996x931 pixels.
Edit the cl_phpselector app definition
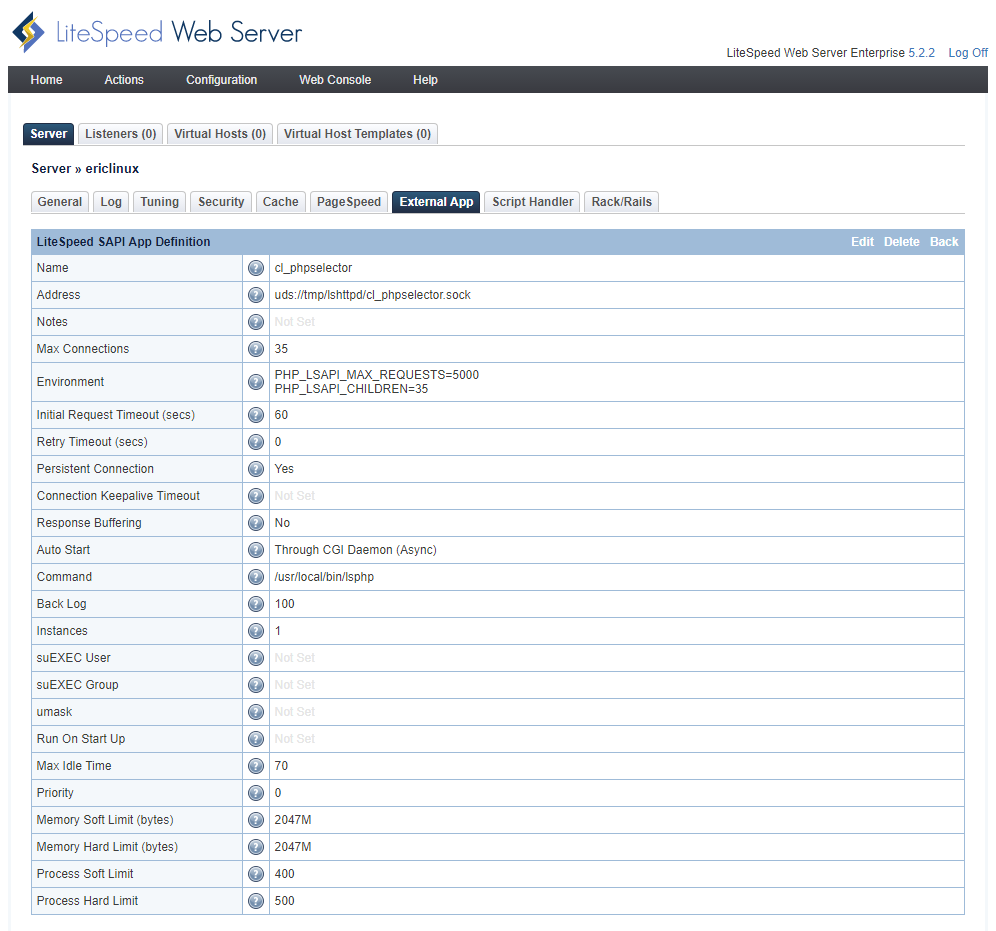(861, 241)
